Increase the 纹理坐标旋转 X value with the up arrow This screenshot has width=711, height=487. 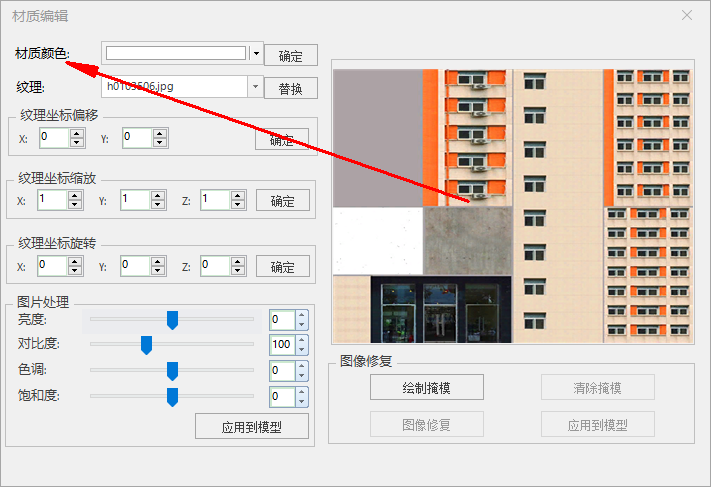pyautogui.click(x=75, y=261)
